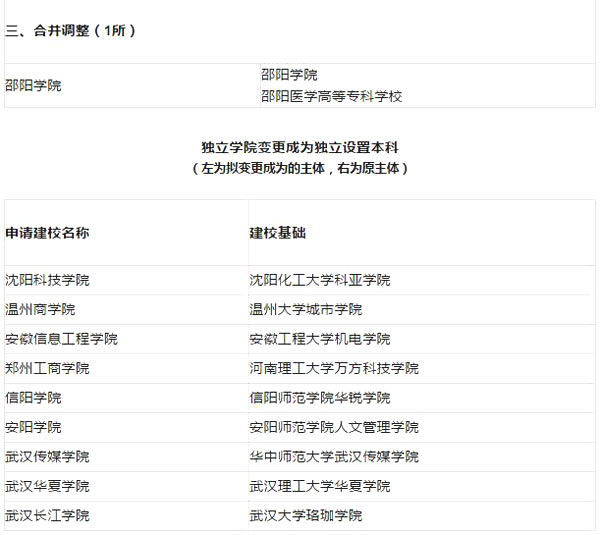Select the cell 武汉大学珞珈学院
600x535 pixels.
(x=422, y=516)
